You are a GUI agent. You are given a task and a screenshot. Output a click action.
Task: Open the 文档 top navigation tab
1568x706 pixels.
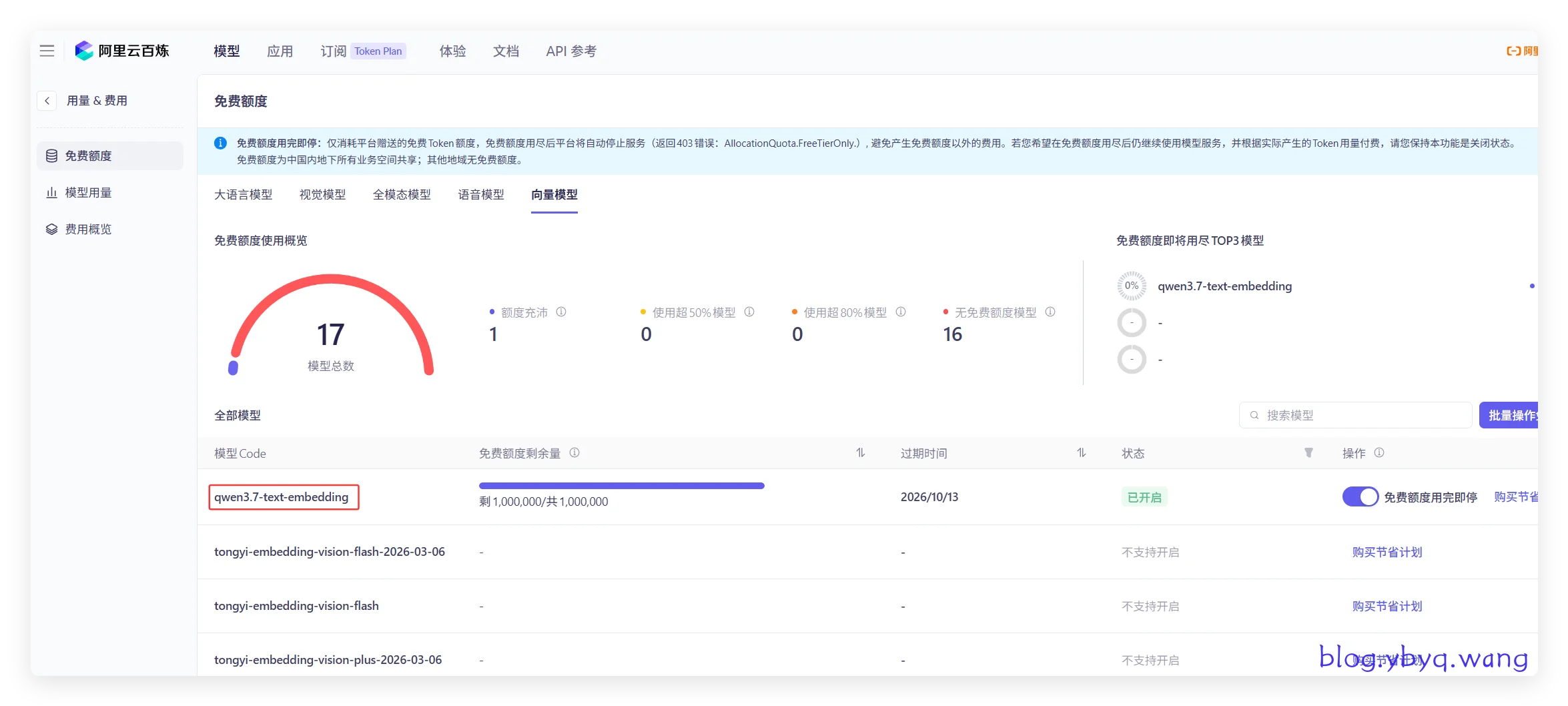pos(506,51)
